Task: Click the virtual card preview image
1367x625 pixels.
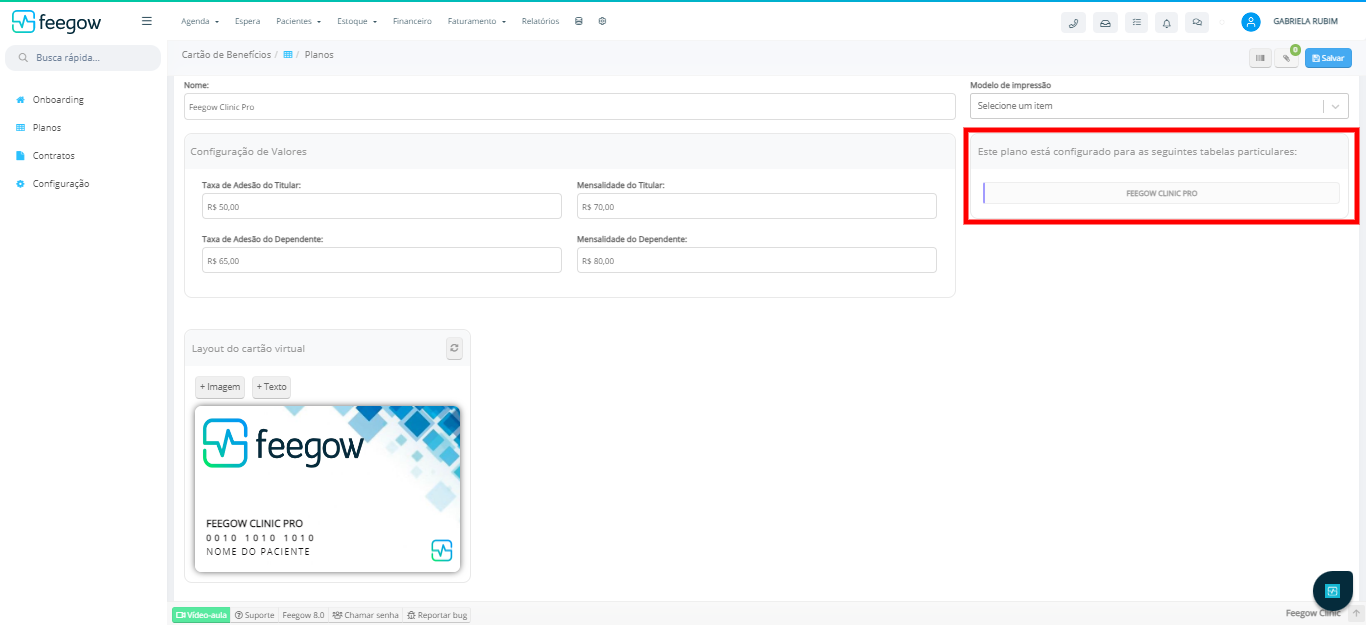Action: coord(327,489)
